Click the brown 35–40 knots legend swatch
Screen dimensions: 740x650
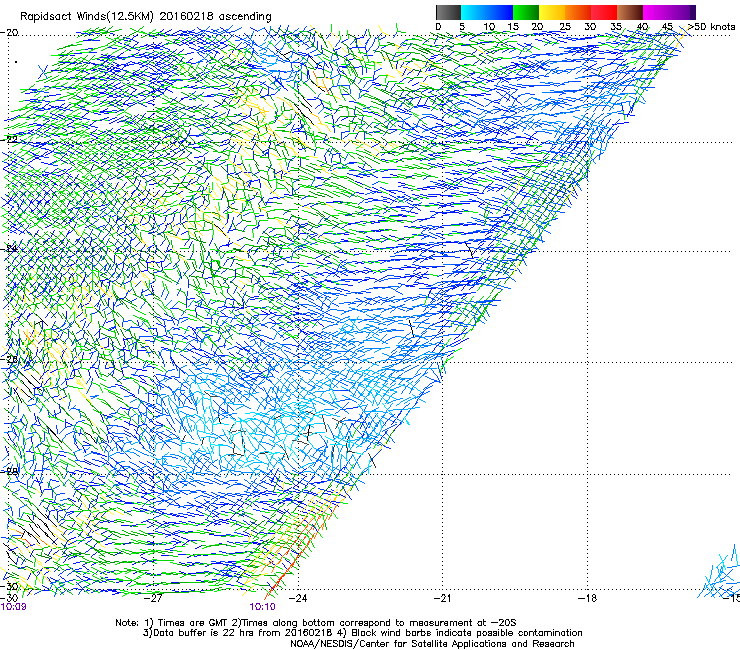[x=630, y=12]
